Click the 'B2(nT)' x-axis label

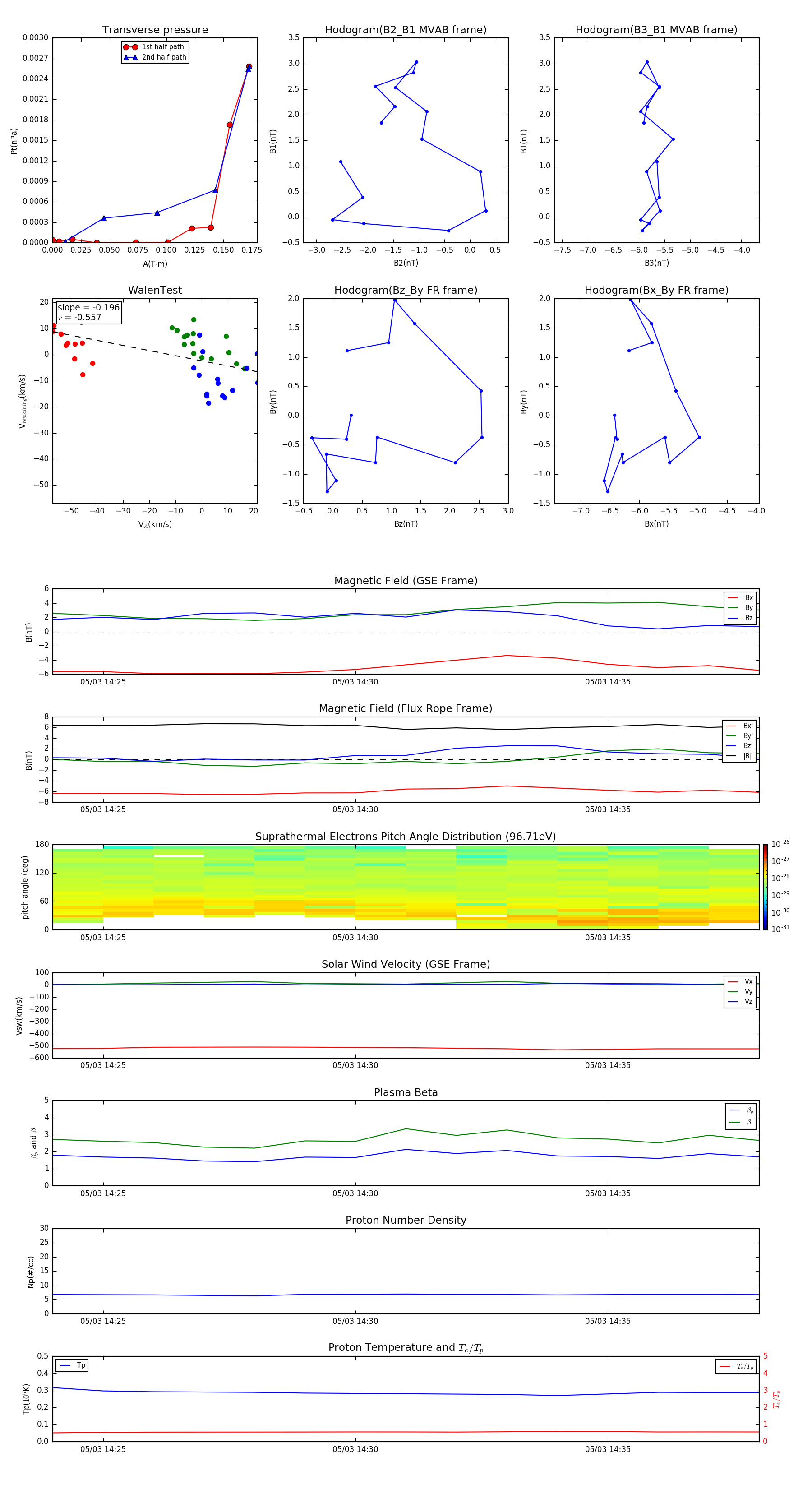point(406,263)
